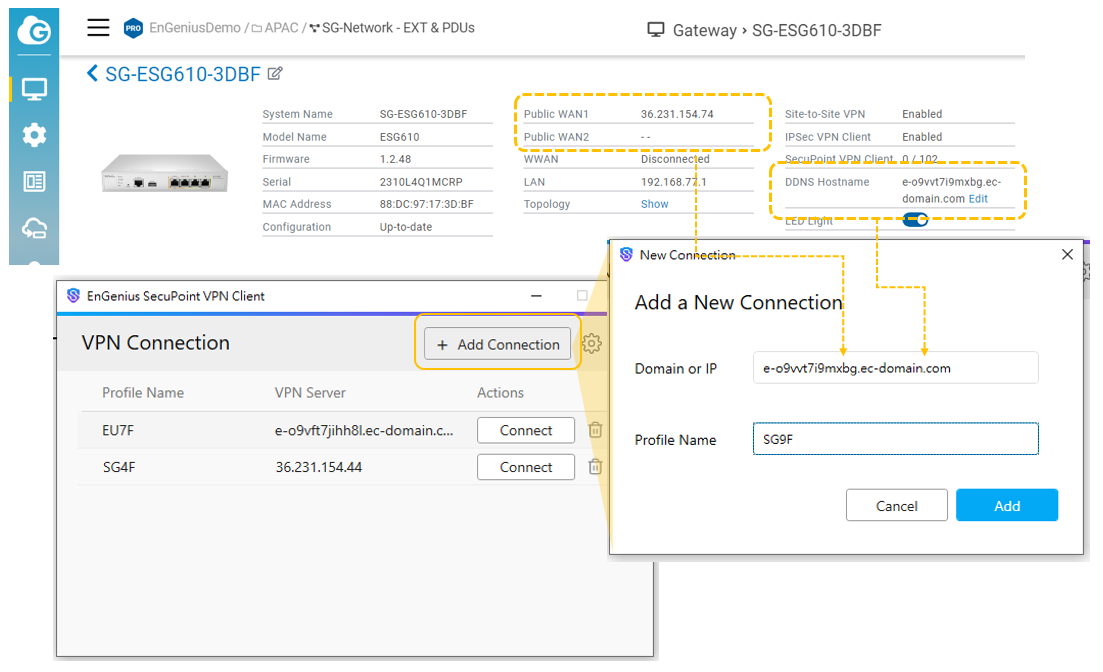Click the Domain or IP input field

pos(895,368)
